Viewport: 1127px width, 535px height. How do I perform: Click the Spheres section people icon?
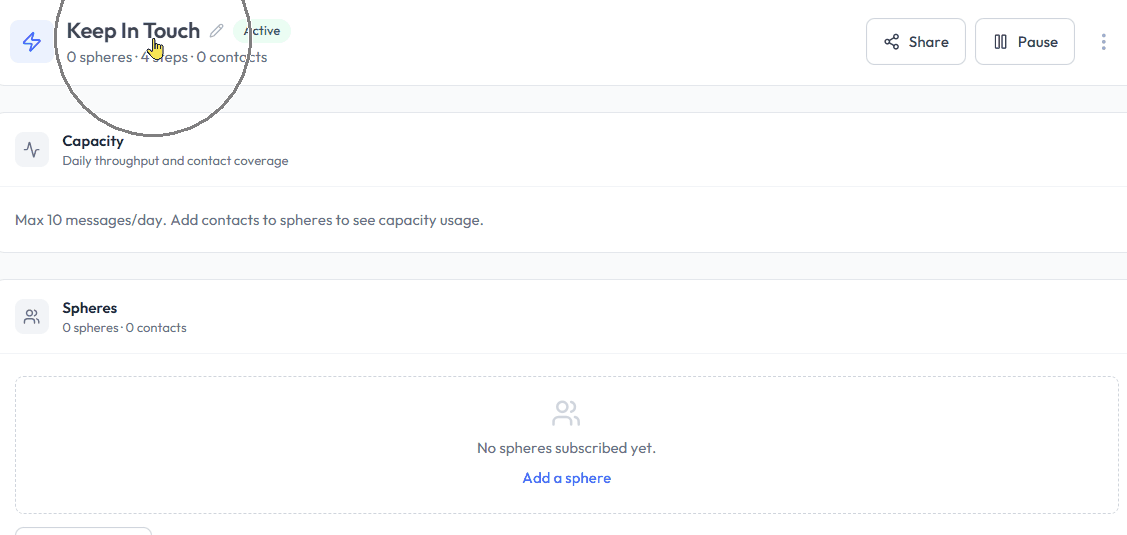coord(32,317)
